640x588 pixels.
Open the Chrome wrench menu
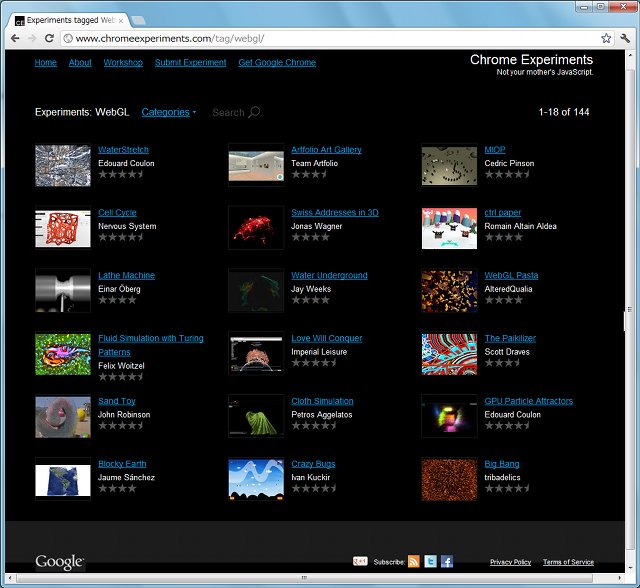[625, 38]
